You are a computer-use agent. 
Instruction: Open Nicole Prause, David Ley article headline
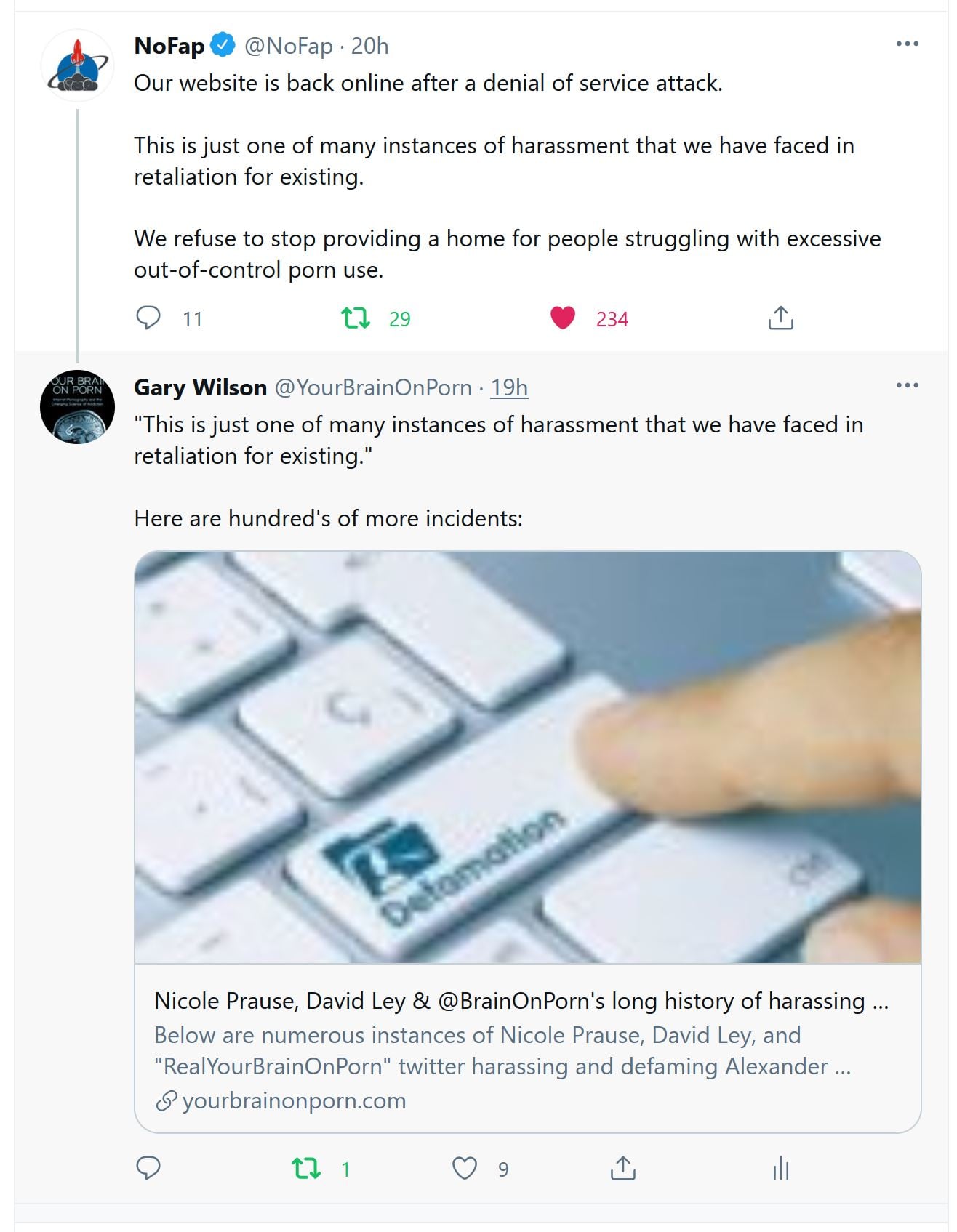[521, 1001]
